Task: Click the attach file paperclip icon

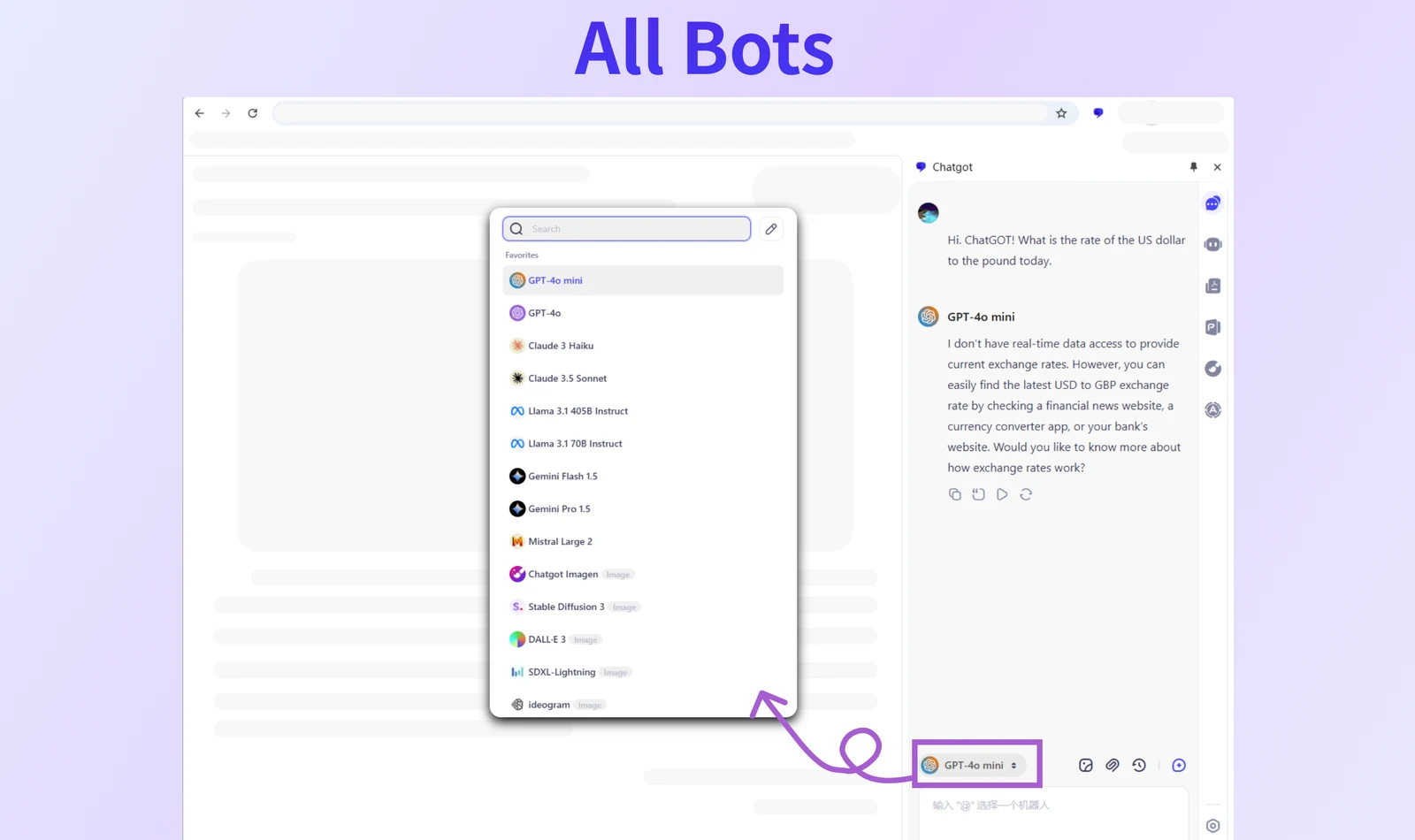Action: tap(1112, 765)
